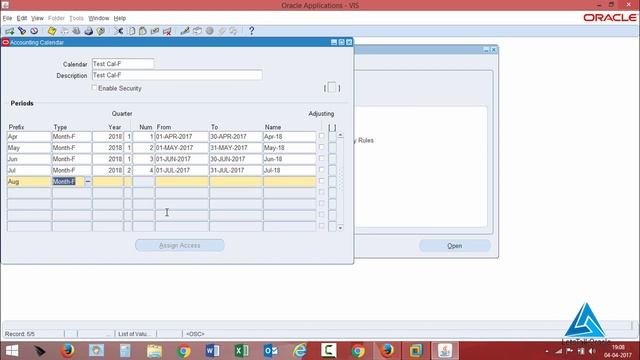Open the Tools menu
The image size is (640, 360).
point(76,18)
